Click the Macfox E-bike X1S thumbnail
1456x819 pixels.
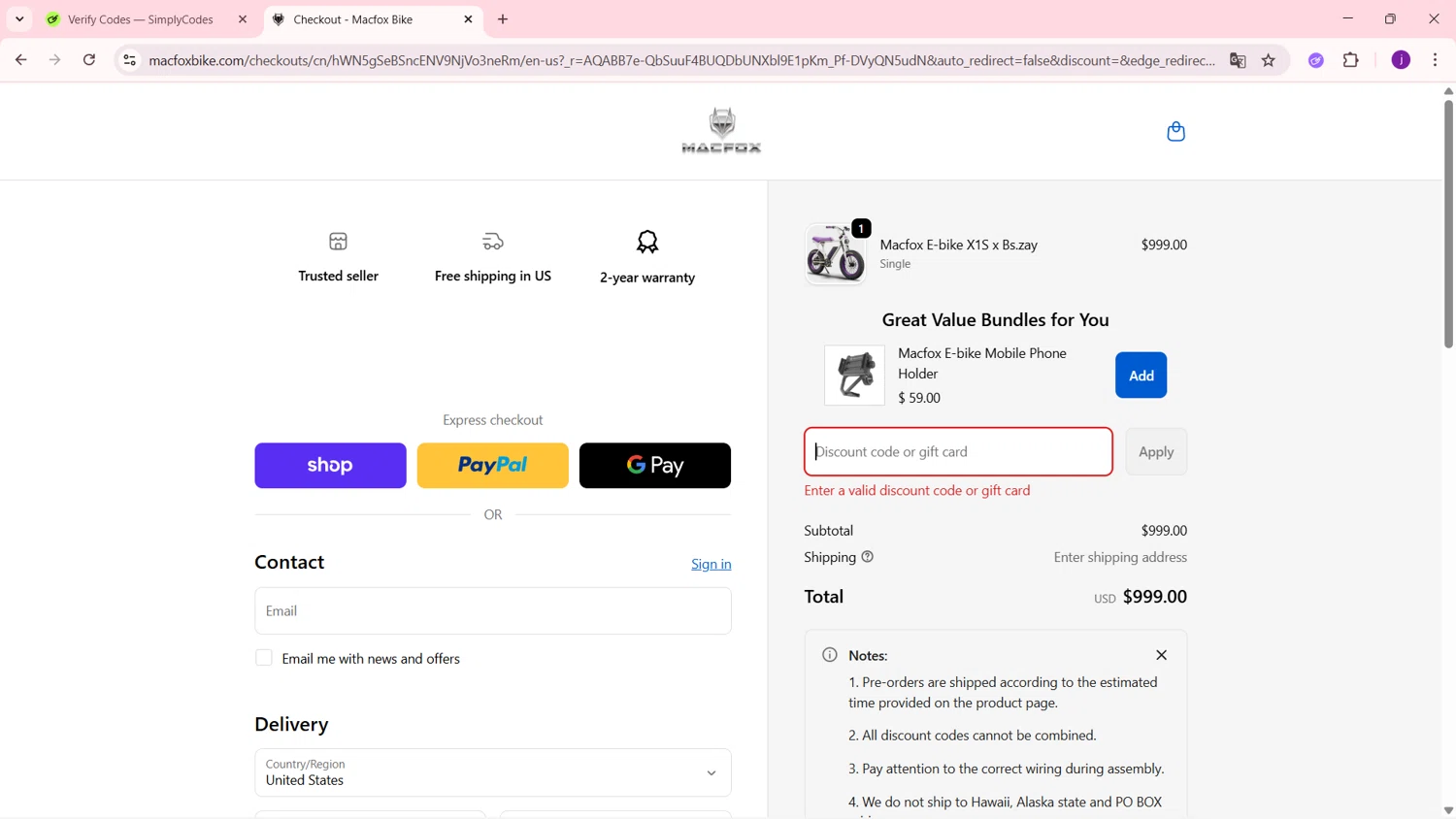point(835,254)
